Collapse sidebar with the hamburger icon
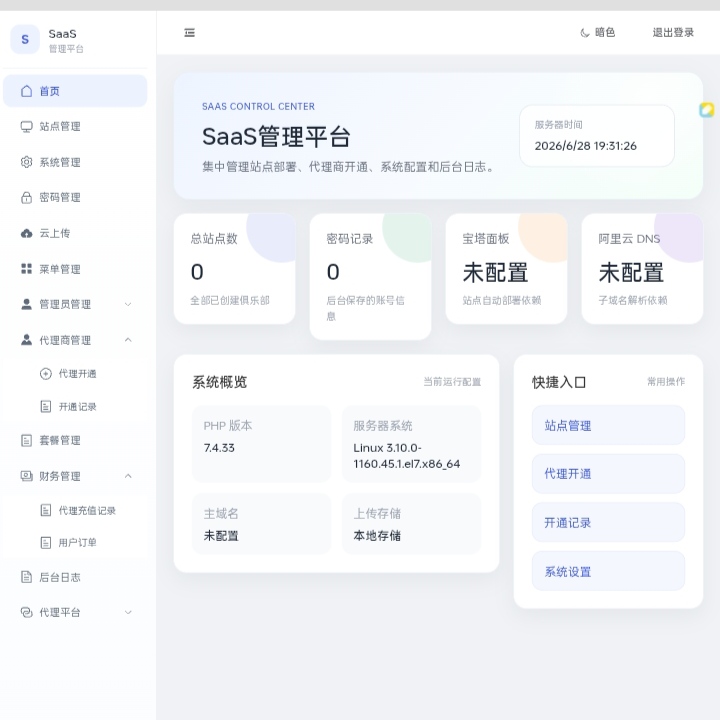Screen dimensions: 720x720 (x=190, y=33)
